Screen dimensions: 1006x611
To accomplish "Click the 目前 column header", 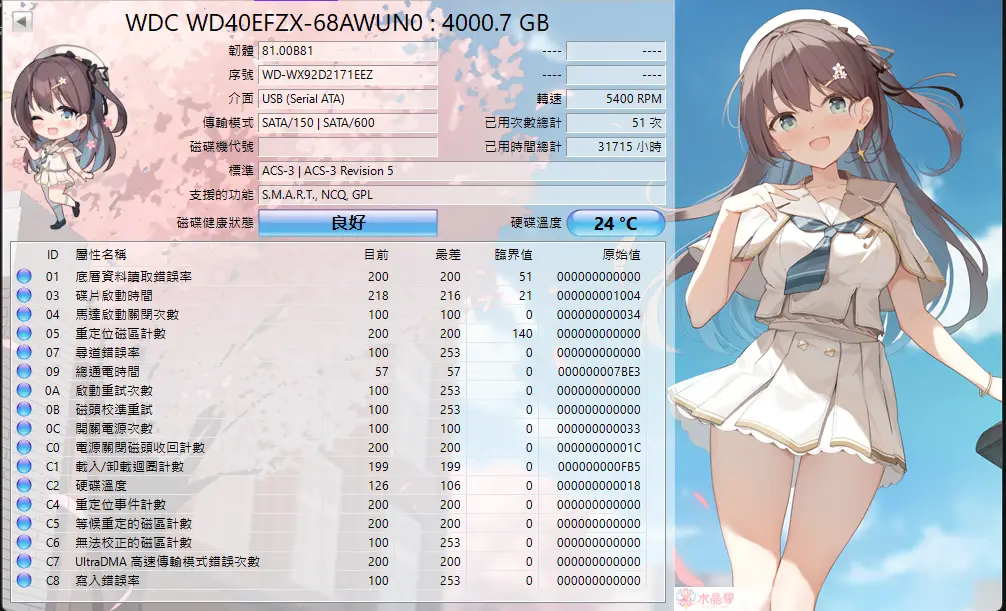I will (376, 255).
